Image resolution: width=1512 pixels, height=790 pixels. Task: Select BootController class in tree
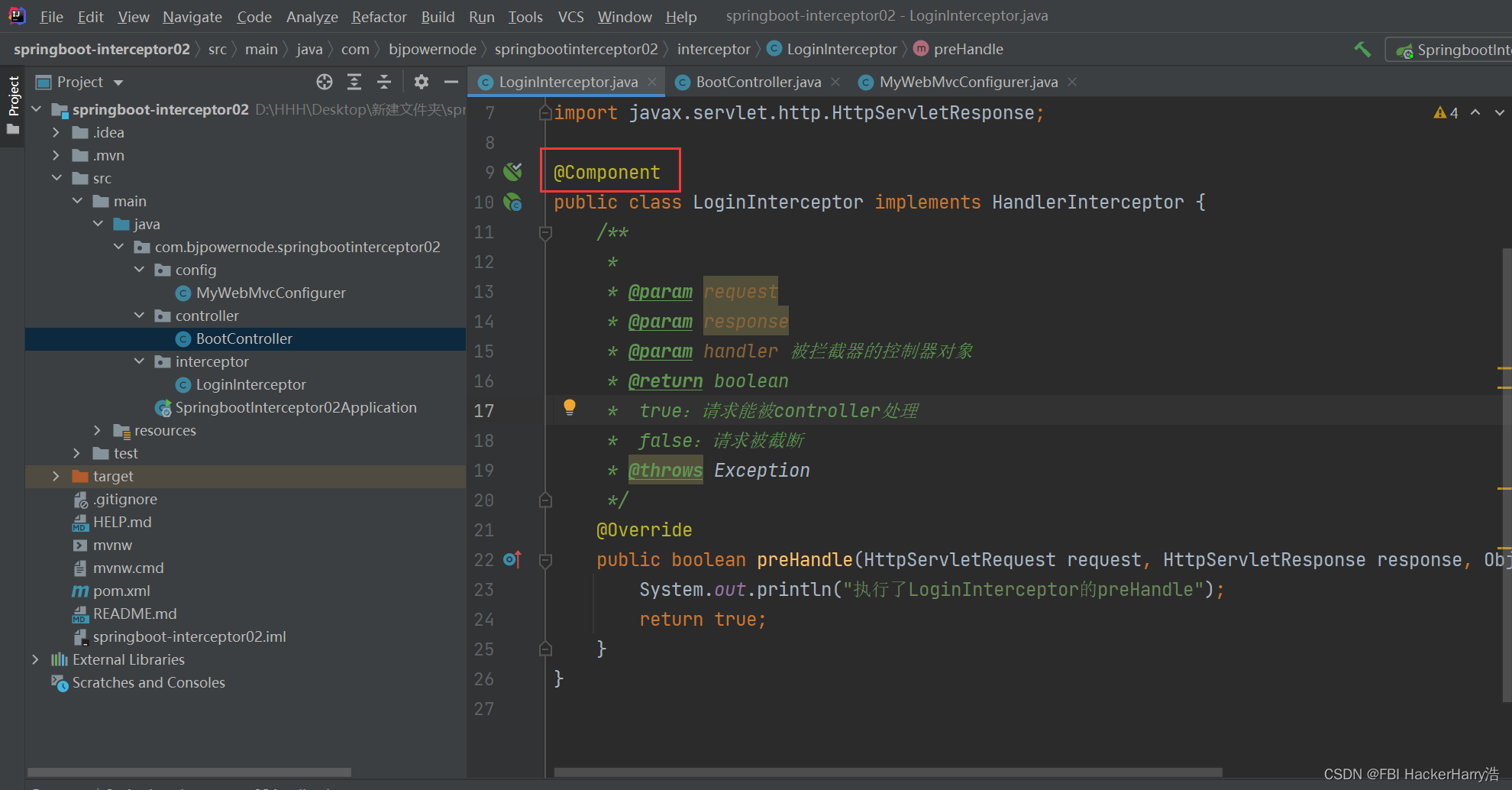pyautogui.click(x=244, y=338)
